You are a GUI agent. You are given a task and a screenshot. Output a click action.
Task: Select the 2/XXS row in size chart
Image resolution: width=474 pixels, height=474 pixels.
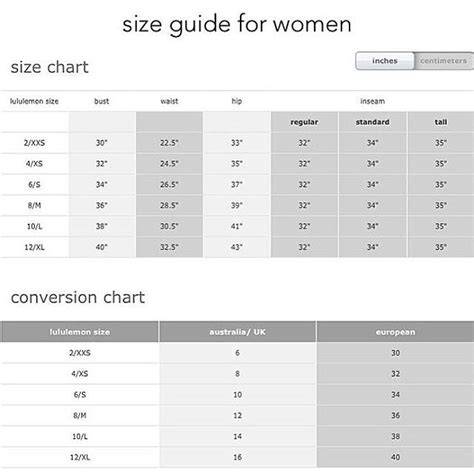pos(237,143)
